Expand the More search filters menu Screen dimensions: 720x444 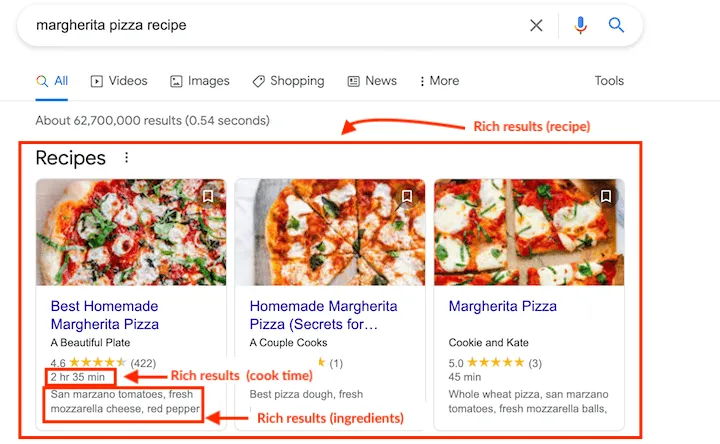pos(439,81)
